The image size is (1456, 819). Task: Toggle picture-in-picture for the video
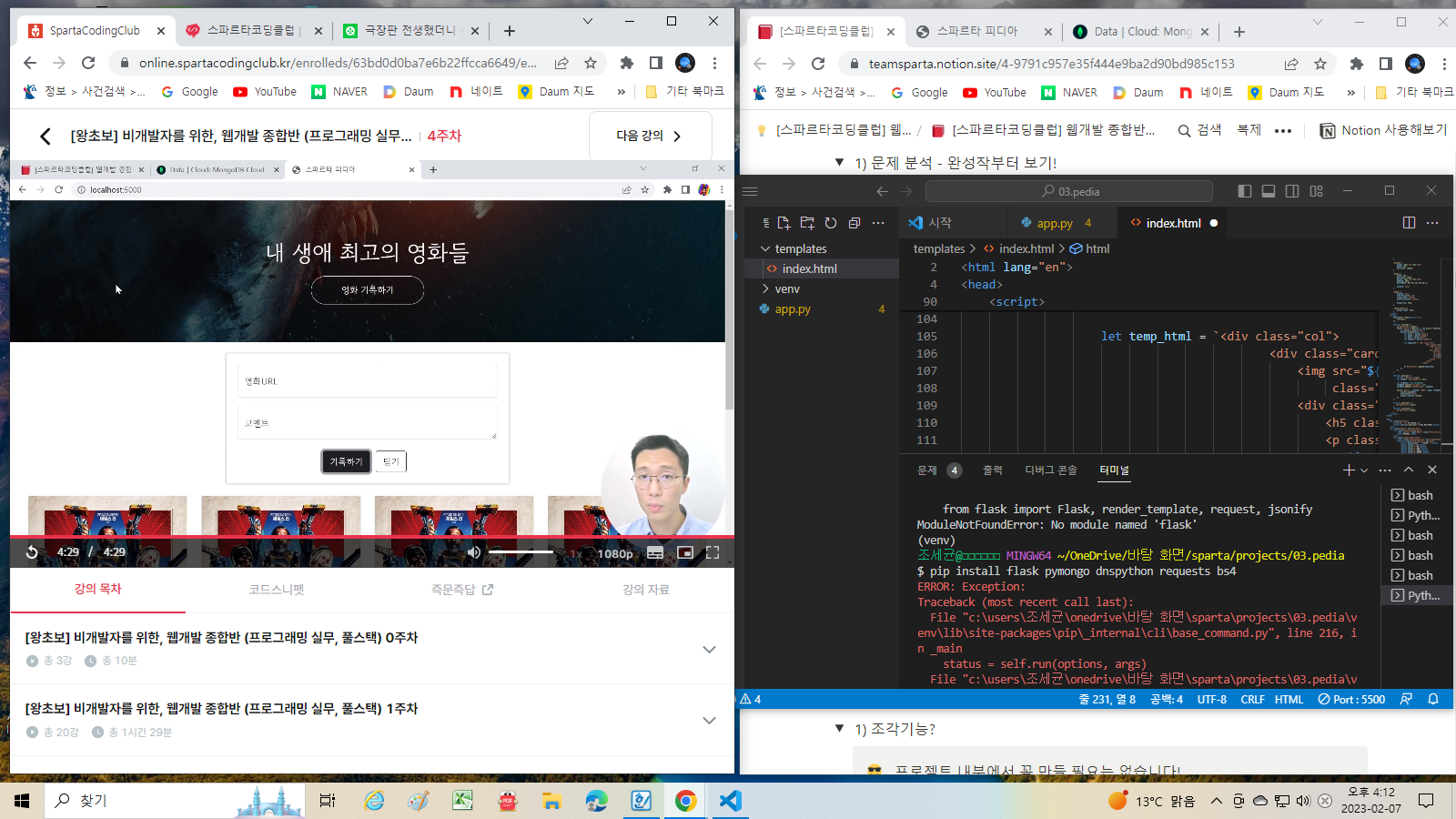tap(685, 552)
